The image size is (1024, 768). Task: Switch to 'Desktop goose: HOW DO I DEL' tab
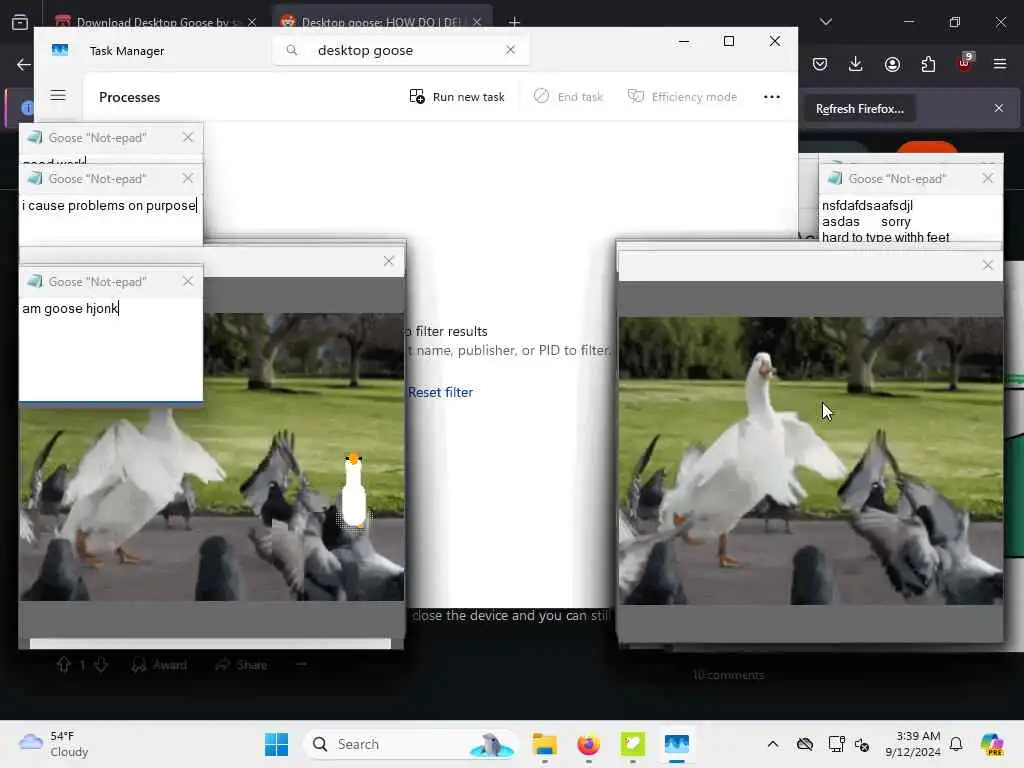[x=381, y=22]
